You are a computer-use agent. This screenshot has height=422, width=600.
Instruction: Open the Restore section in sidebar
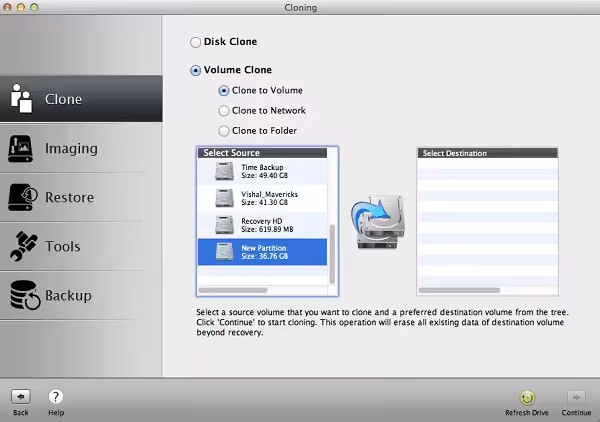click(x=81, y=197)
